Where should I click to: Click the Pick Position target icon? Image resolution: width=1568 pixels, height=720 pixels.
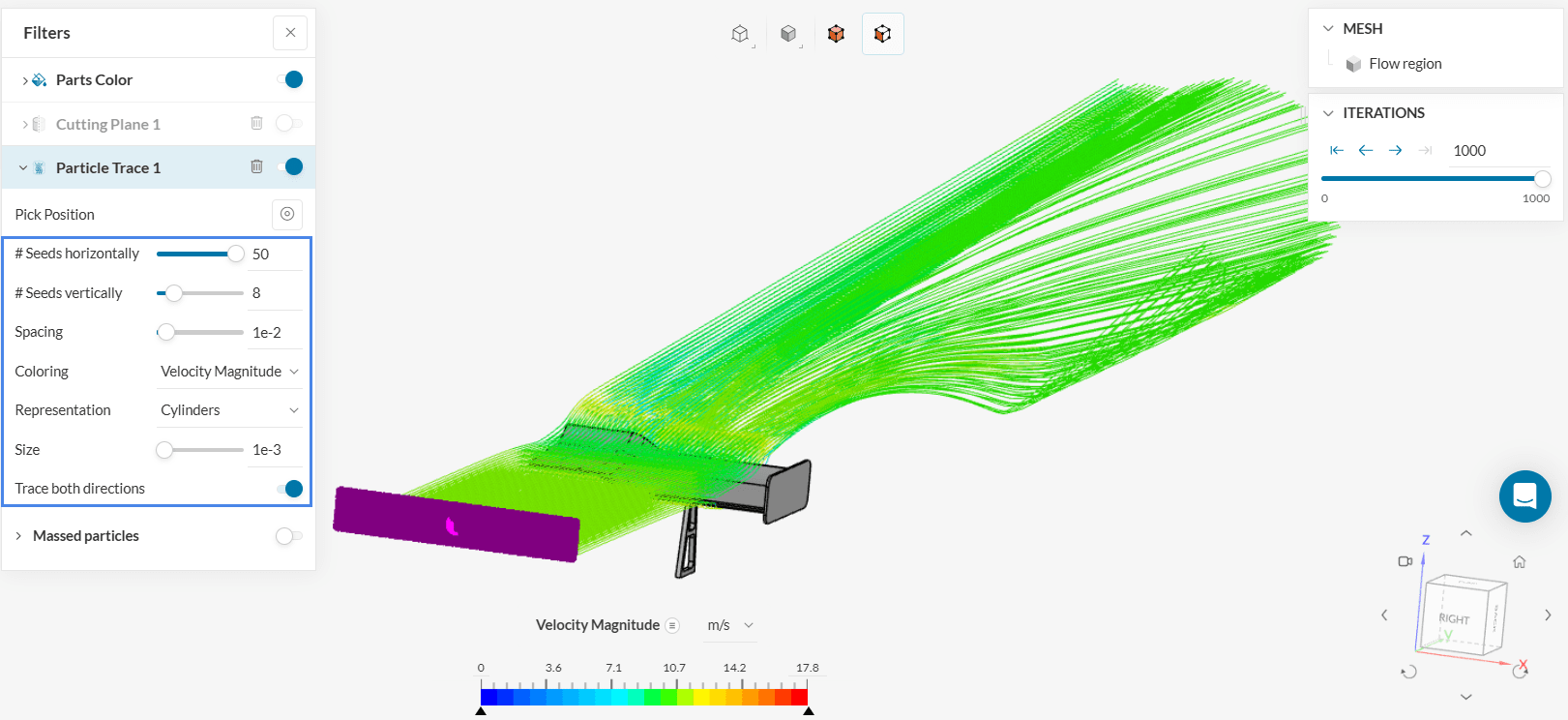point(287,214)
